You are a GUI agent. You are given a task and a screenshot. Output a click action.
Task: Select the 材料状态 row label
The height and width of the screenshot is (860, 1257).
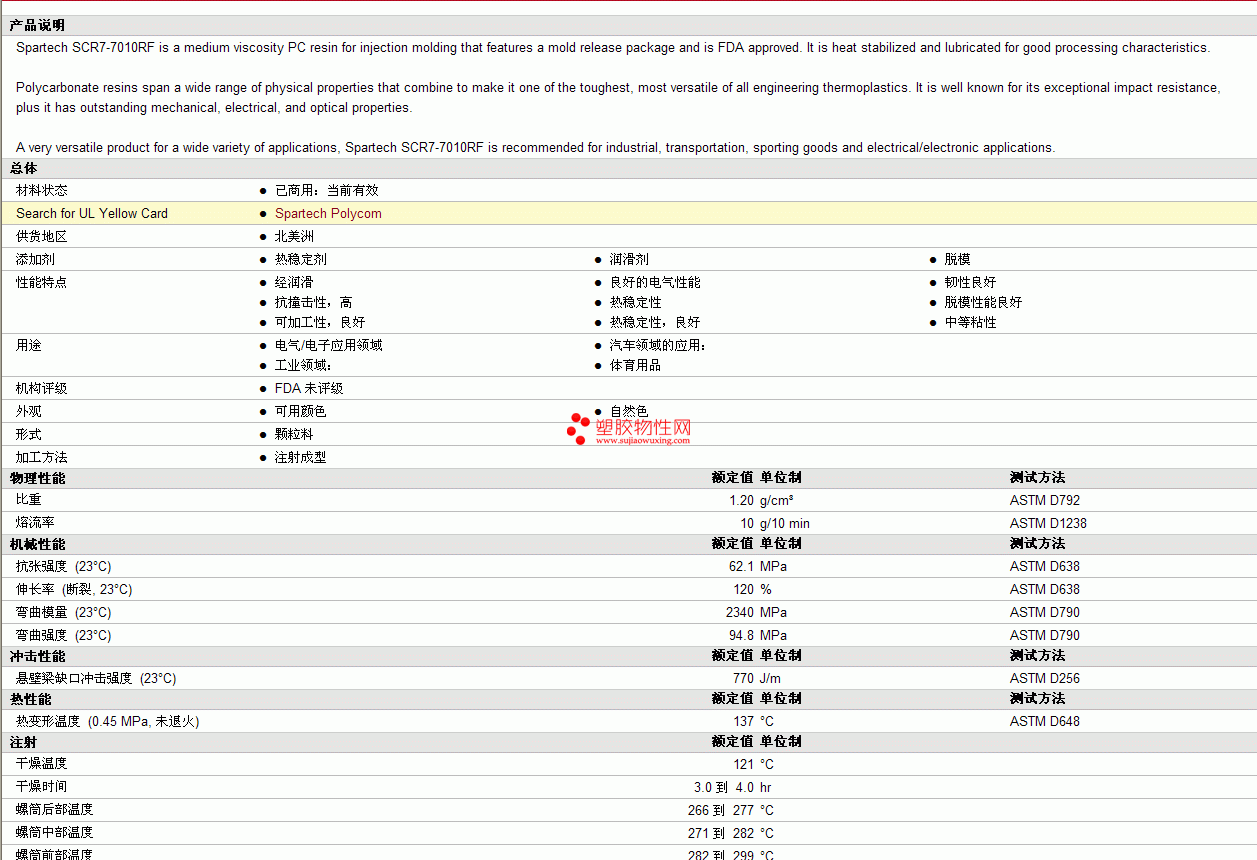[x=42, y=190]
